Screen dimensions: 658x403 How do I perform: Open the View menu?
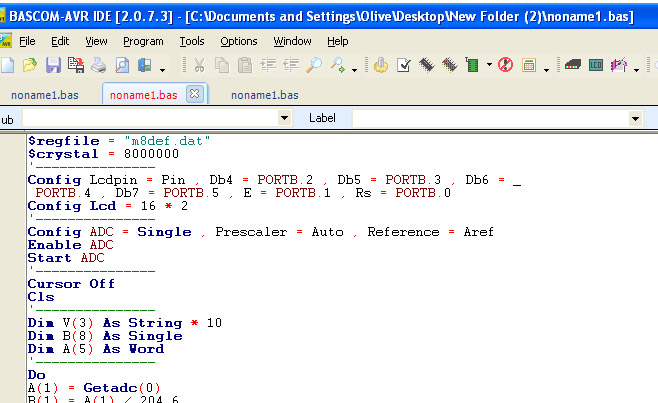click(97, 41)
